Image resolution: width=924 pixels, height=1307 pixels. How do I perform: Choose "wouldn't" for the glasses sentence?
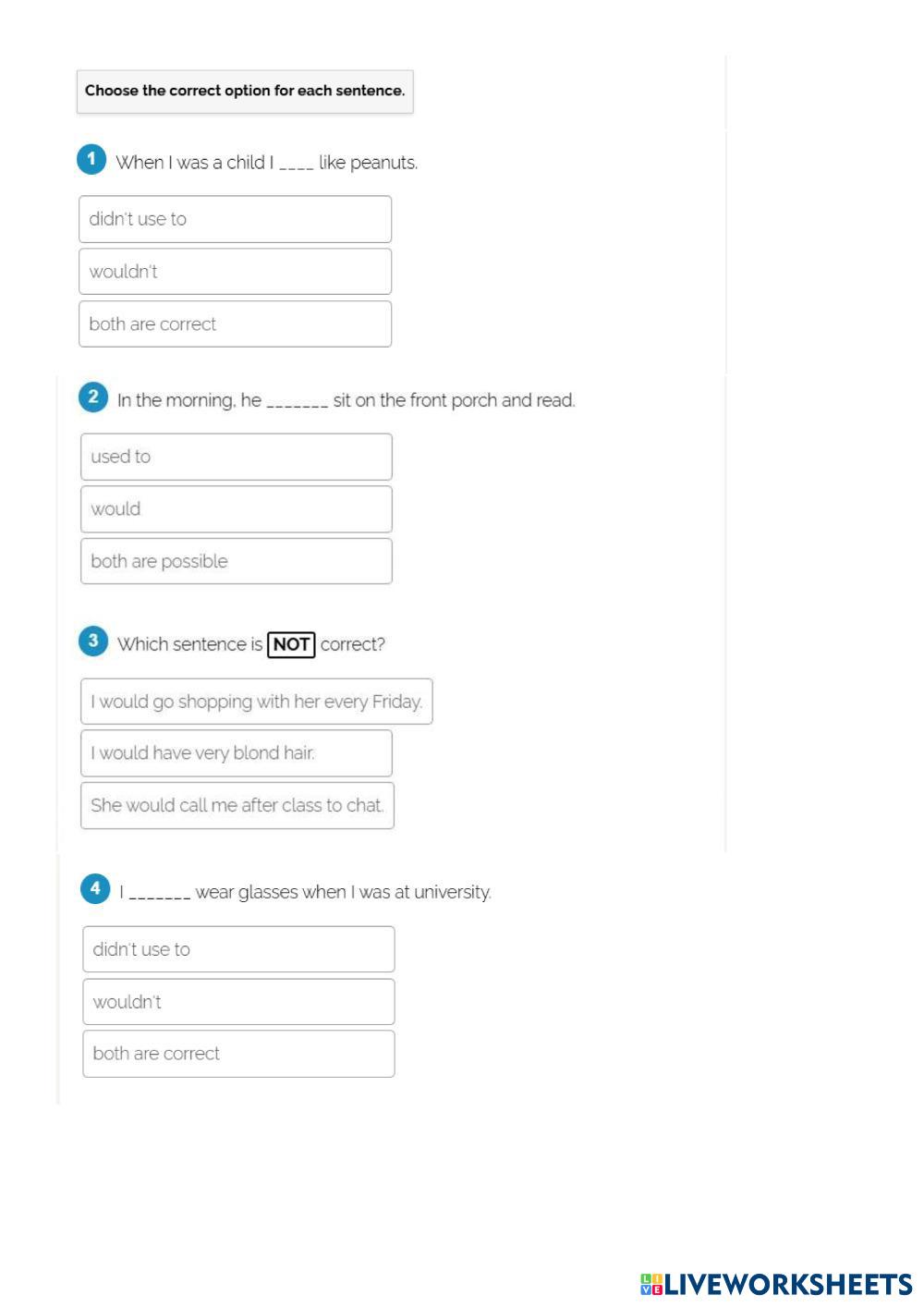(238, 1002)
